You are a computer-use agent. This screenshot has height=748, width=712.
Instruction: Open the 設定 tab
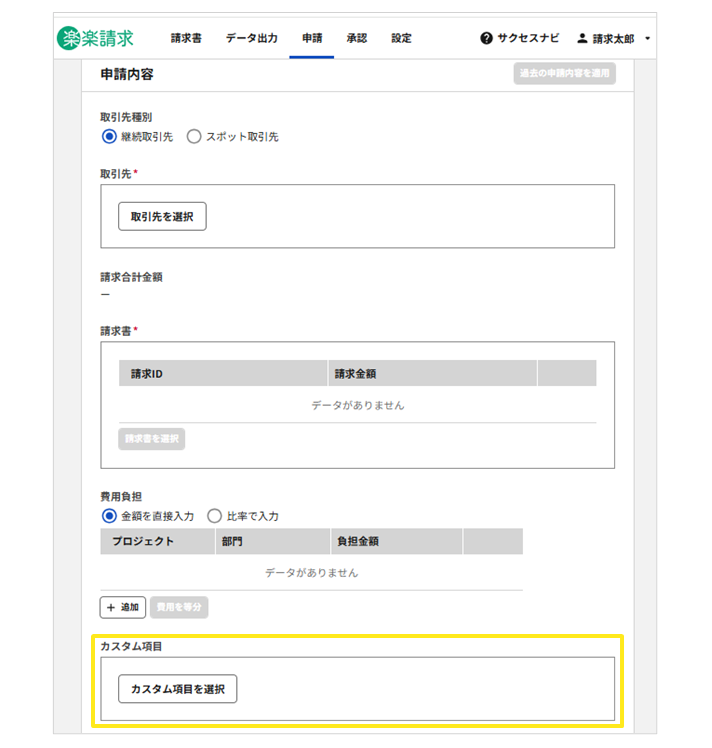pos(401,39)
